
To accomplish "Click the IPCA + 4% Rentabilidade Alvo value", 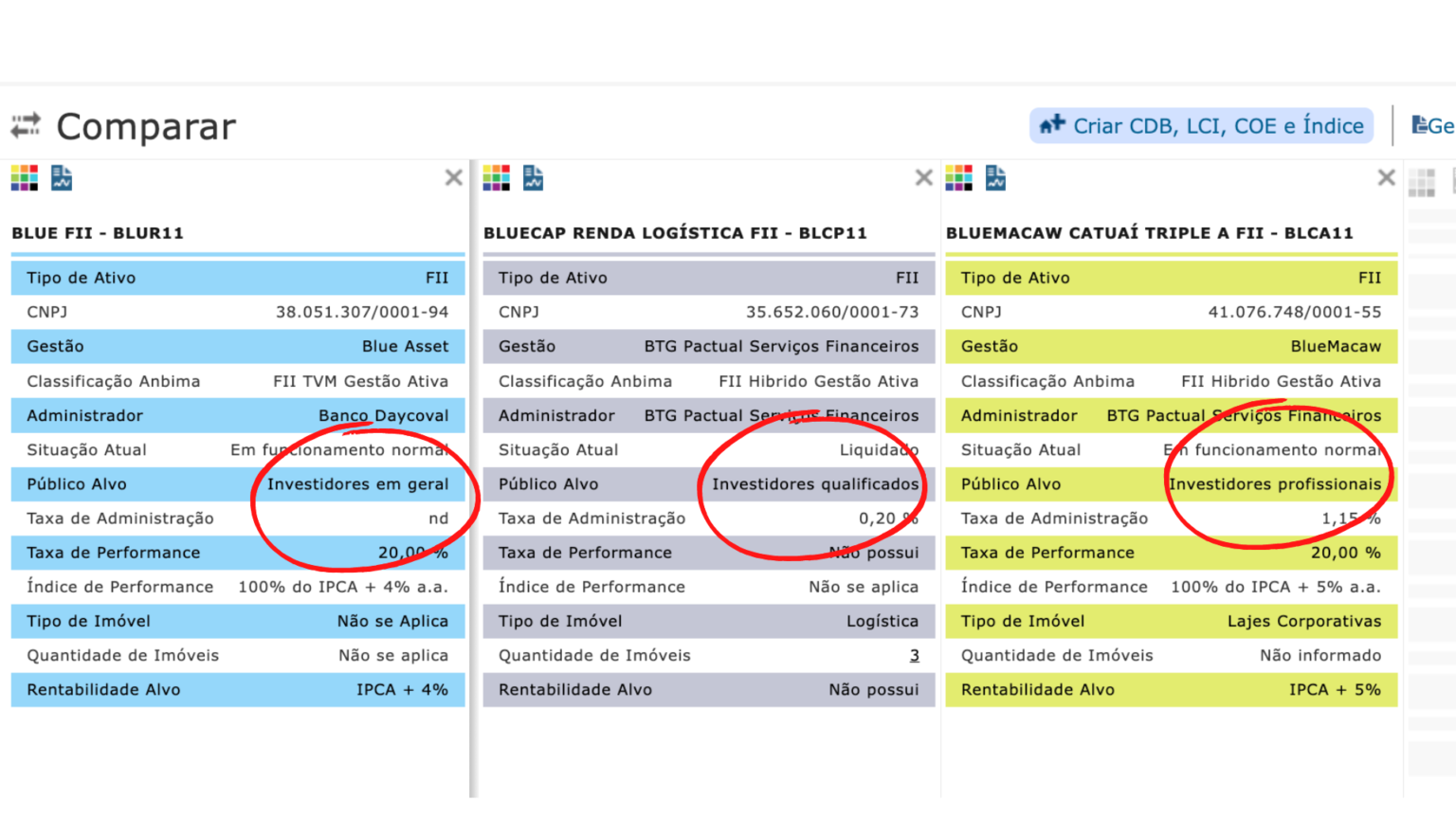I will point(403,689).
